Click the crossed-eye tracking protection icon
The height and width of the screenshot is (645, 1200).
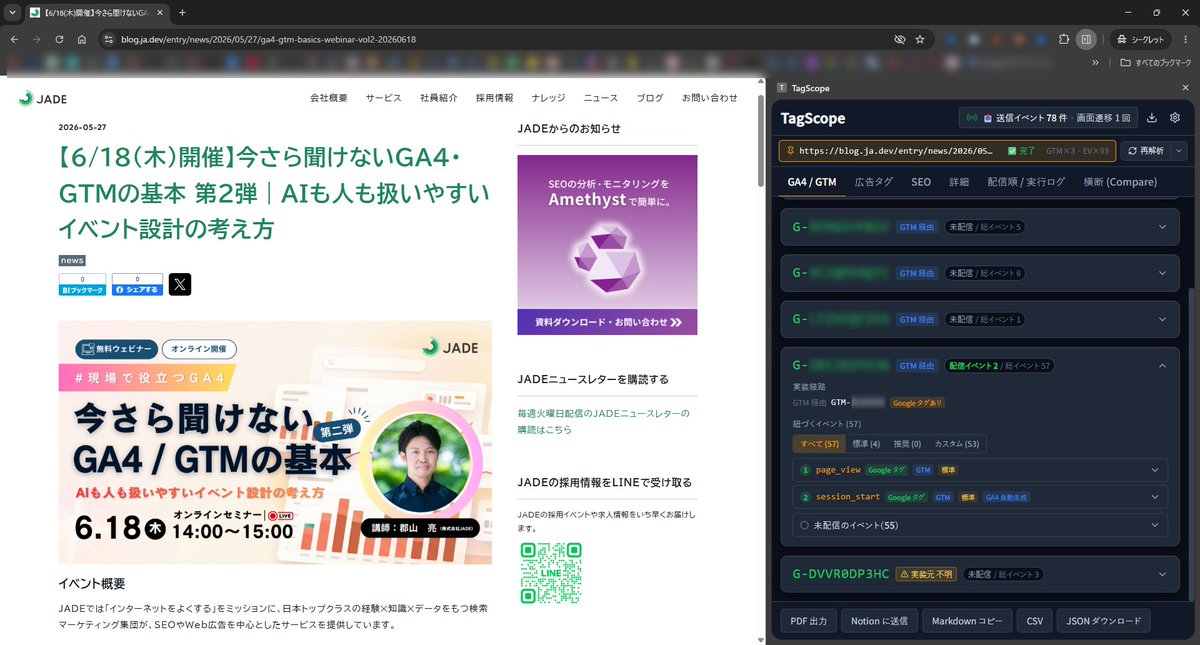pyautogui.click(x=899, y=39)
